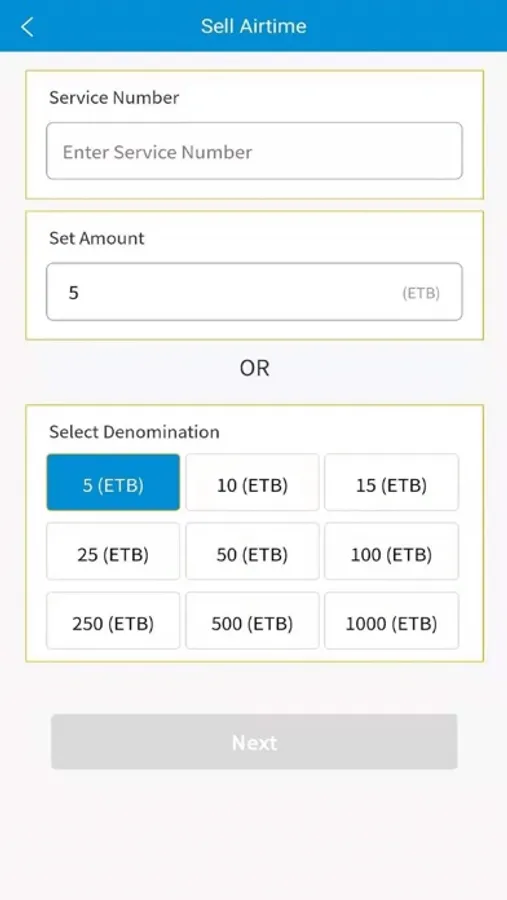Select the 1000 (ETB) denomination

click(x=392, y=620)
